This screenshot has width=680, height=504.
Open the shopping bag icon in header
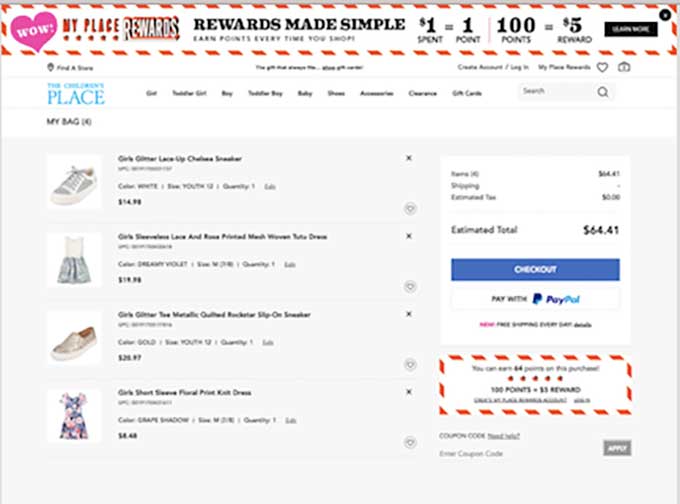(624, 67)
